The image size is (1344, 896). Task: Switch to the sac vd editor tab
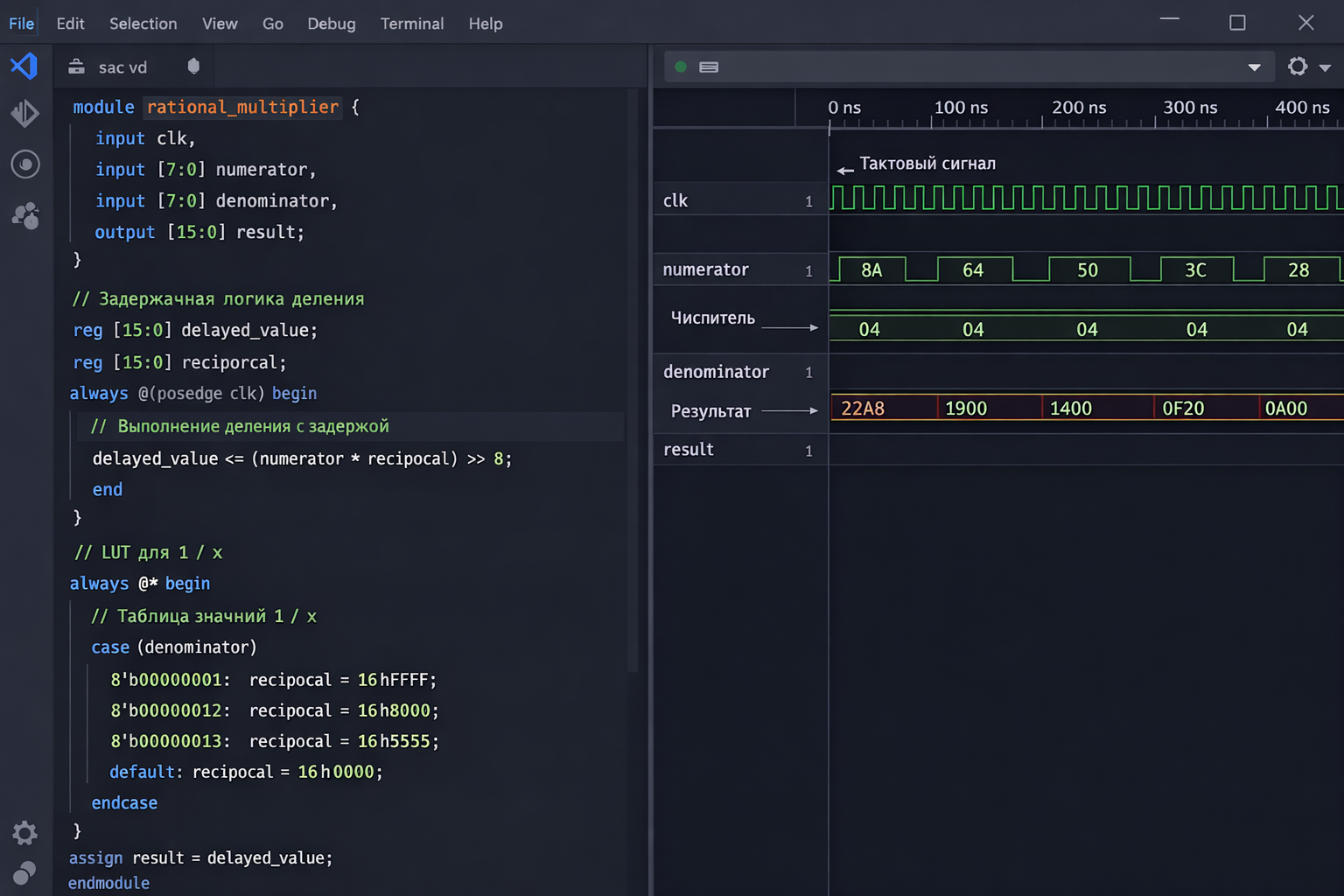[122, 67]
